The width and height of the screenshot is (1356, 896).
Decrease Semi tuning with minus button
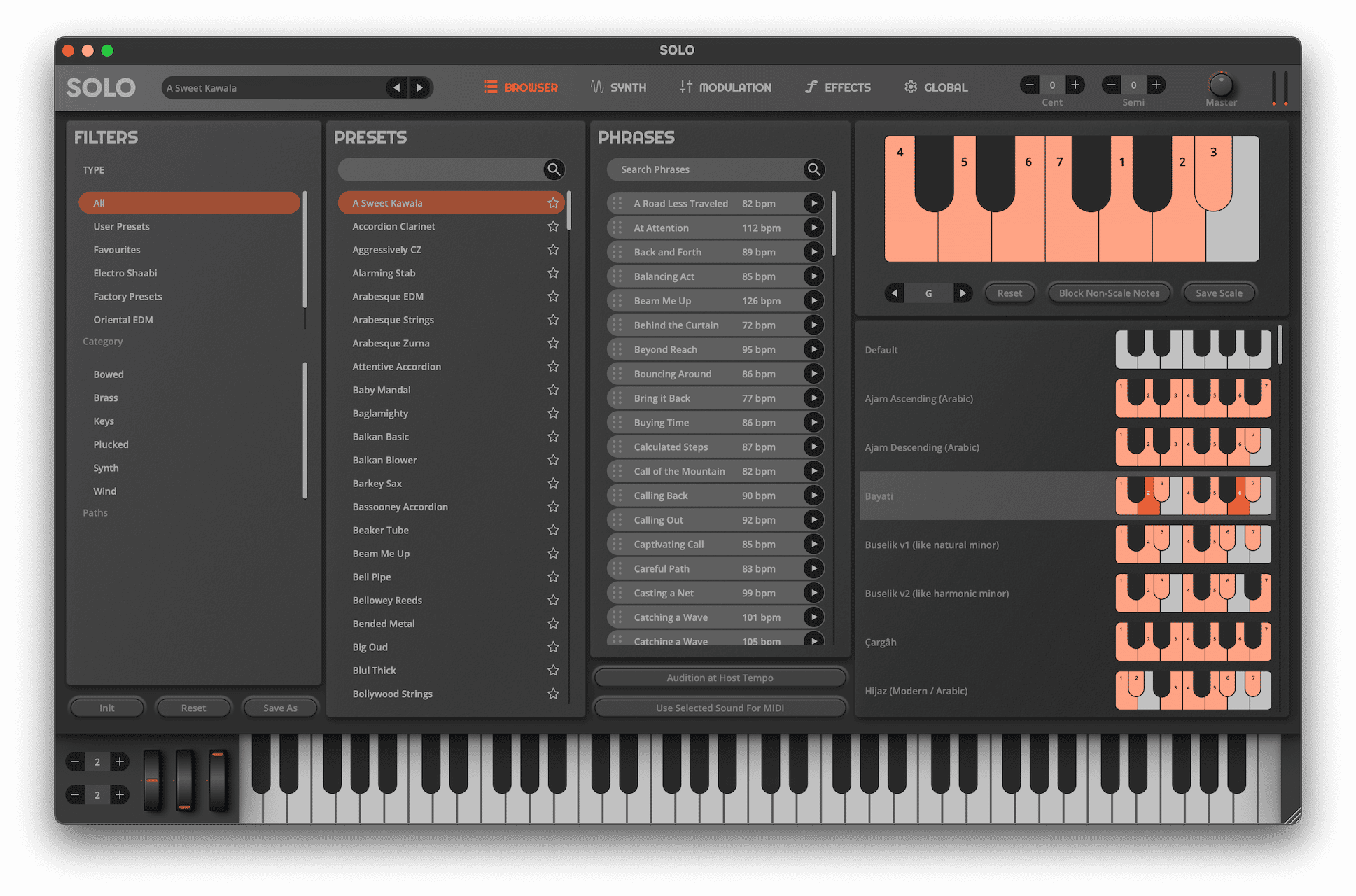click(1111, 85)
